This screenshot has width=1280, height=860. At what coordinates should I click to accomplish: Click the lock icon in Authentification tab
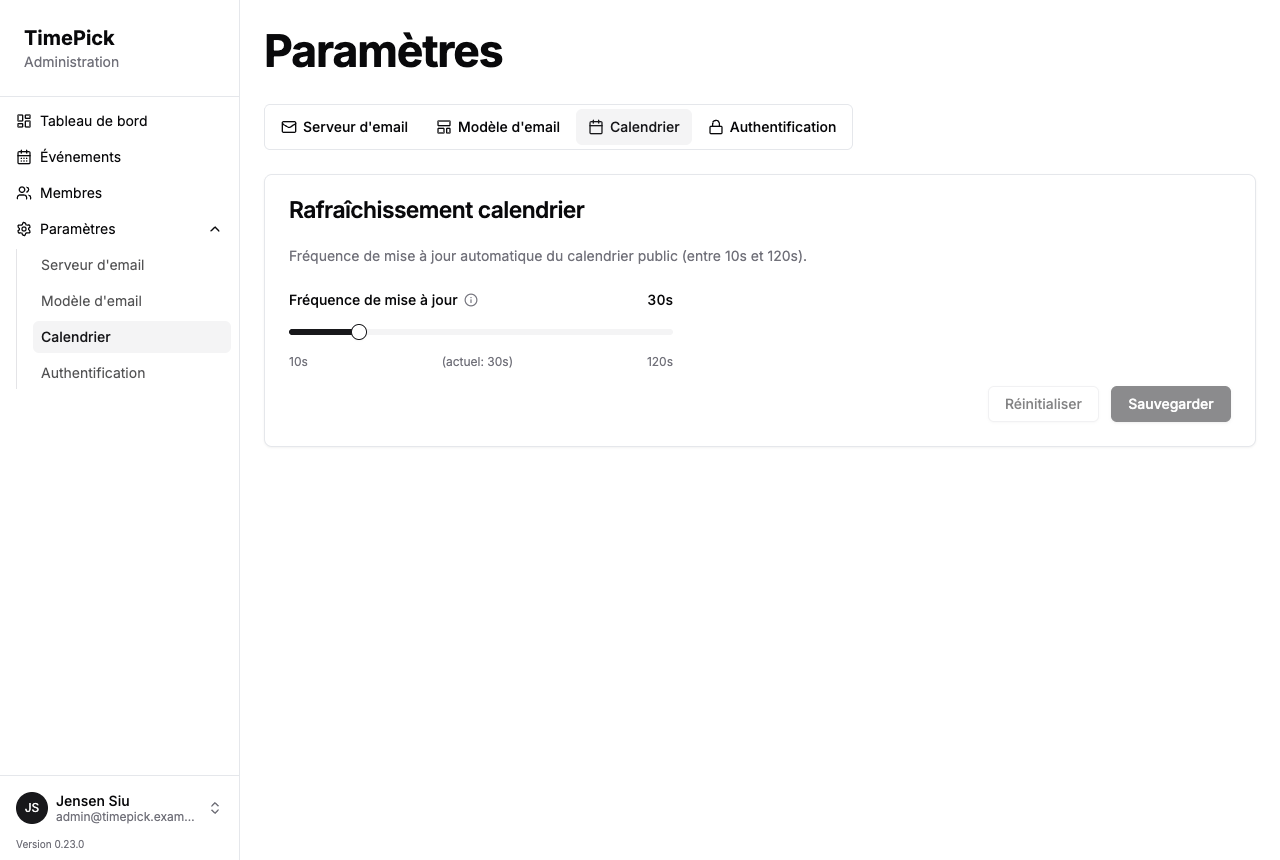[716, 127]
